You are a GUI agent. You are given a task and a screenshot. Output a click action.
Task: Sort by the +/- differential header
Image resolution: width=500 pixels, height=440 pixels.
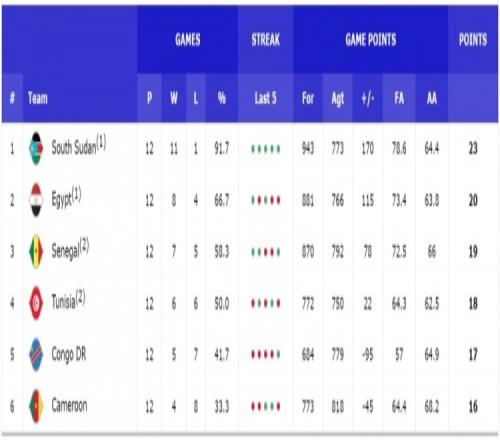click(x=368, y=98)
